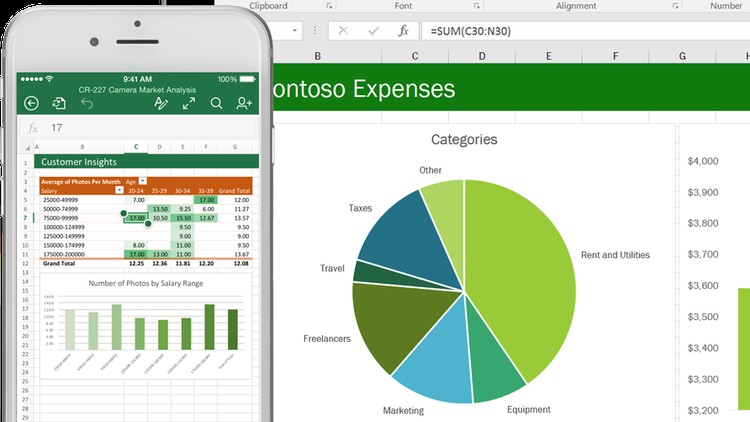
Task: Open search magnifier in phone Excel
Action: click(216, 103)
